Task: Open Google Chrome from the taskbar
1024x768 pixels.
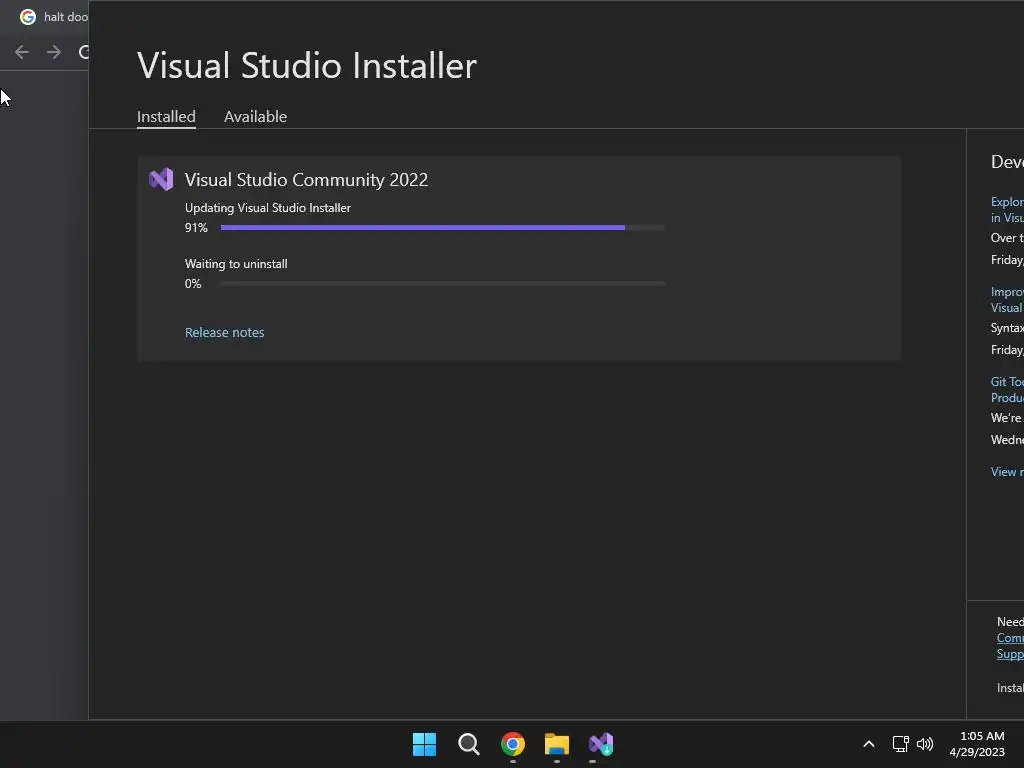Action: pos(513,744)
